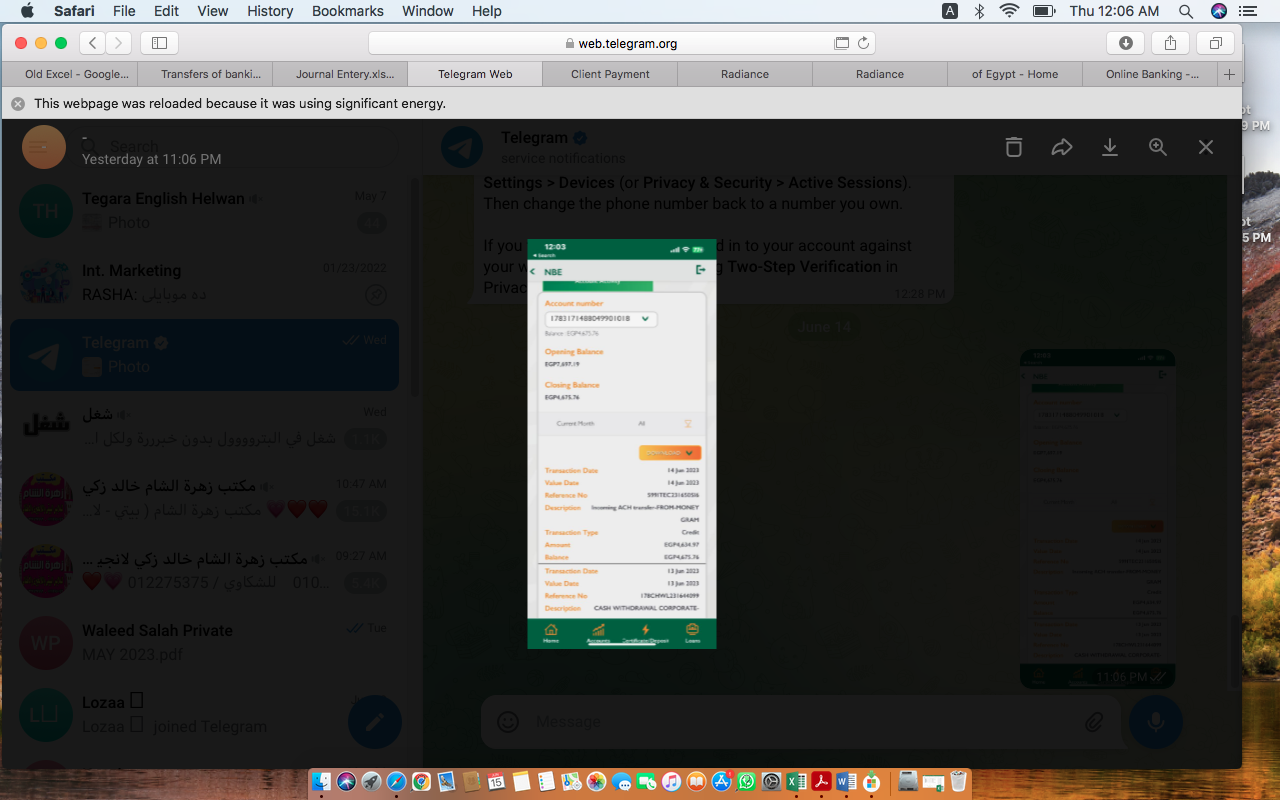1280x800 pixels.
Task: Open a new Safari tab with plus
Action: coord(1229,74)
